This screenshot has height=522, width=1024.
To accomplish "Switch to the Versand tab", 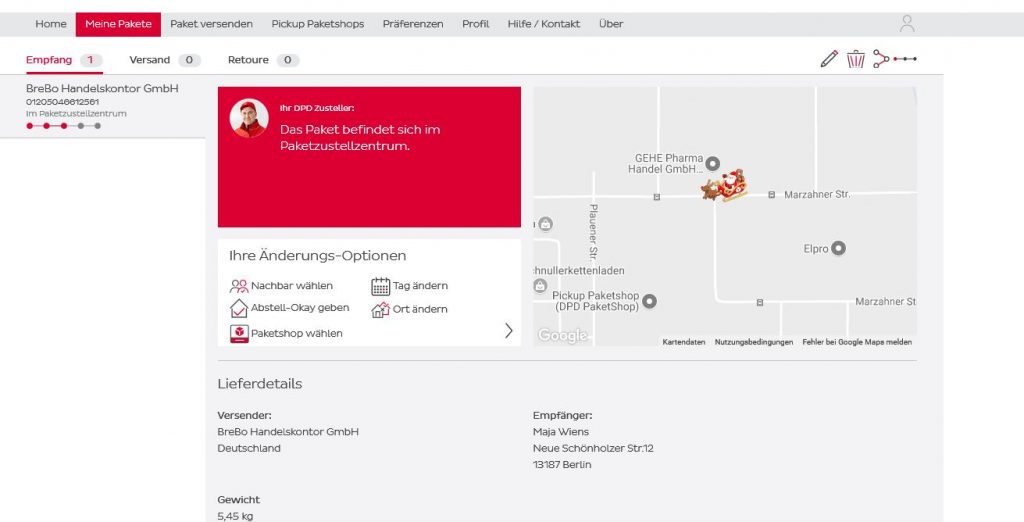I will coord(165,60).
